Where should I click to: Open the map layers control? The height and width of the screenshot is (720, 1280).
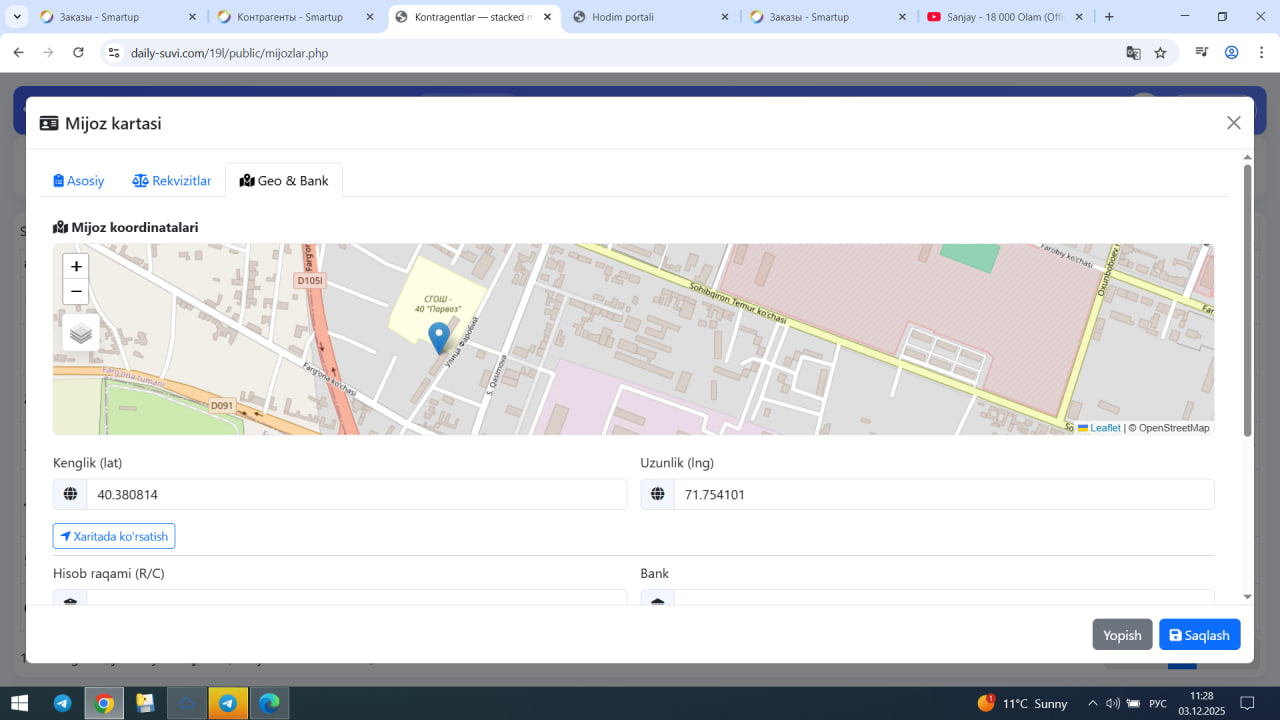click(81, 333)
